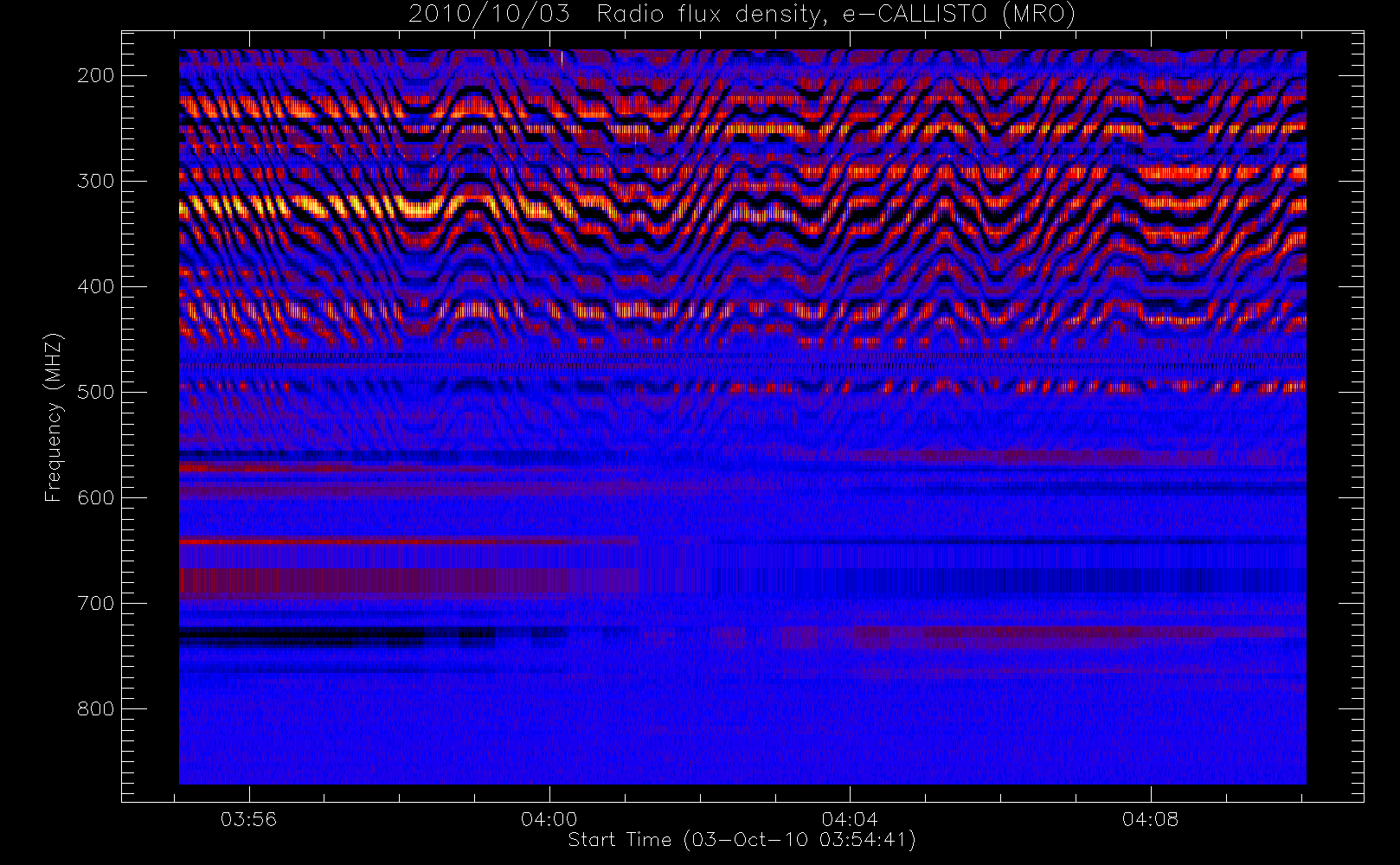Select the 'Frequency (MHz)' y-axis label
The width and height of the screenshot is (1400, 865).
[54, 417]
